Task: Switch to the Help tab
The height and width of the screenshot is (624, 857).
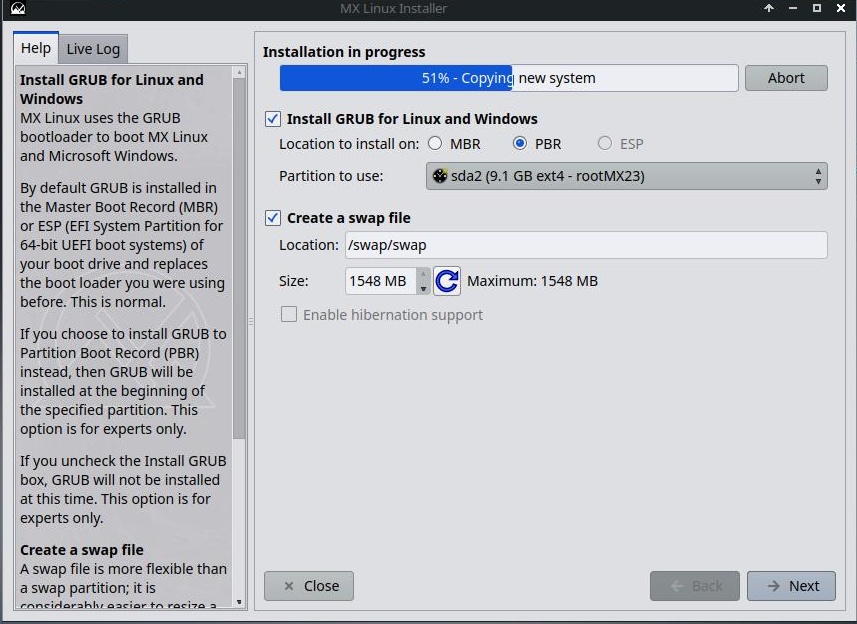Action: point(36,48)
